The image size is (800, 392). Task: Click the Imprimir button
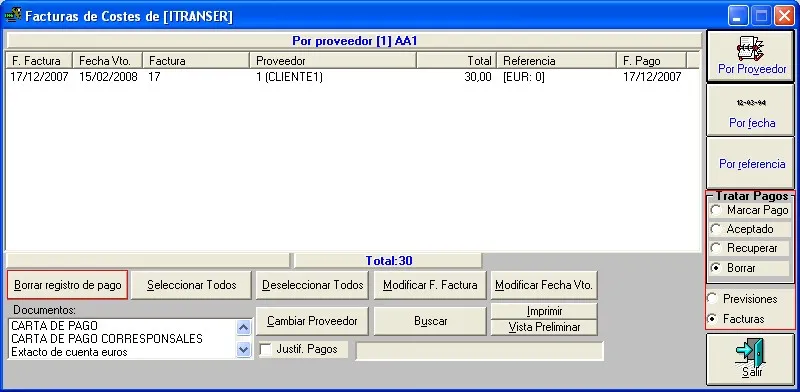(x=544, y=311)
